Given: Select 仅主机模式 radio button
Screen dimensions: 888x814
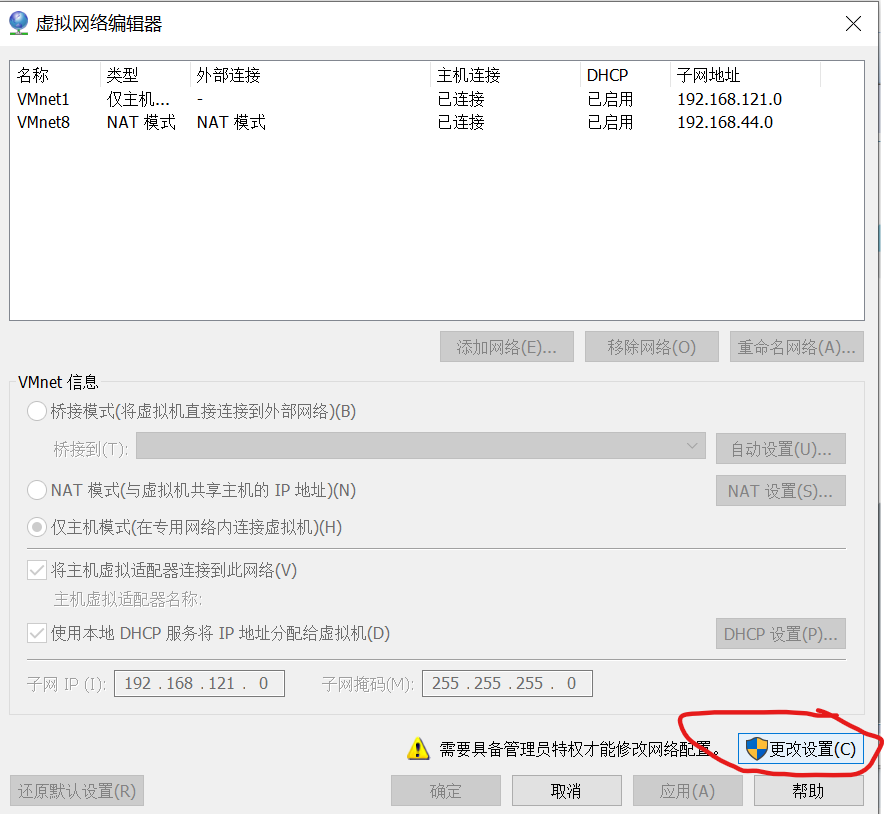Looking at the screenshot, I should pyautogui.click(x=37, y=527).
